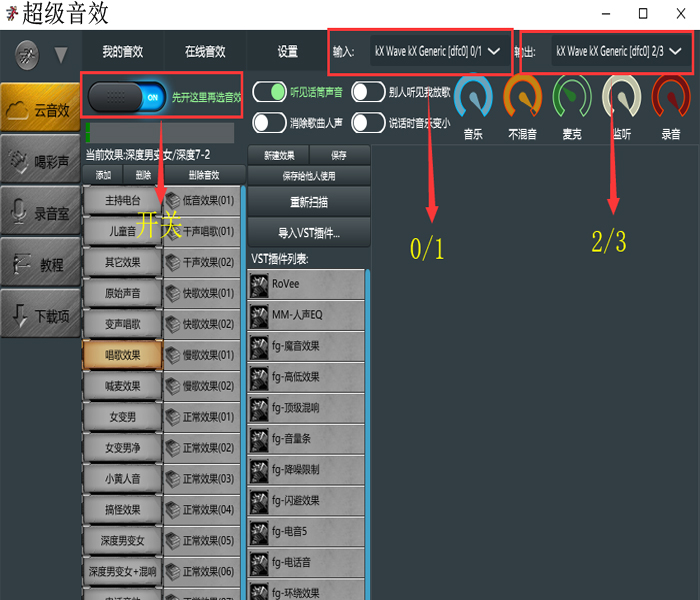
Task: Open the 输出 output device dropdown
Action: pos(619,51)
